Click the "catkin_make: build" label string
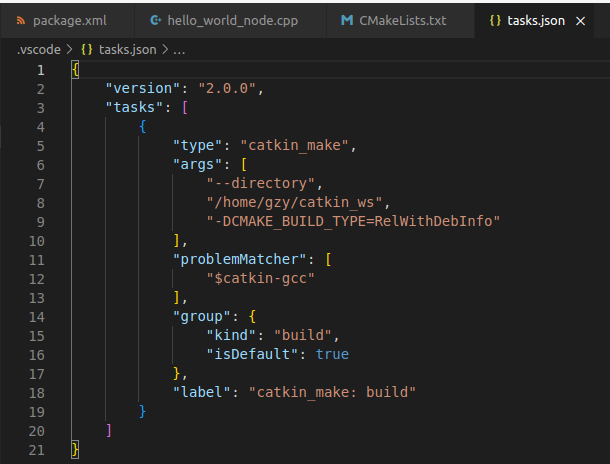The image size is (610, 464). (x=332, y=392)
